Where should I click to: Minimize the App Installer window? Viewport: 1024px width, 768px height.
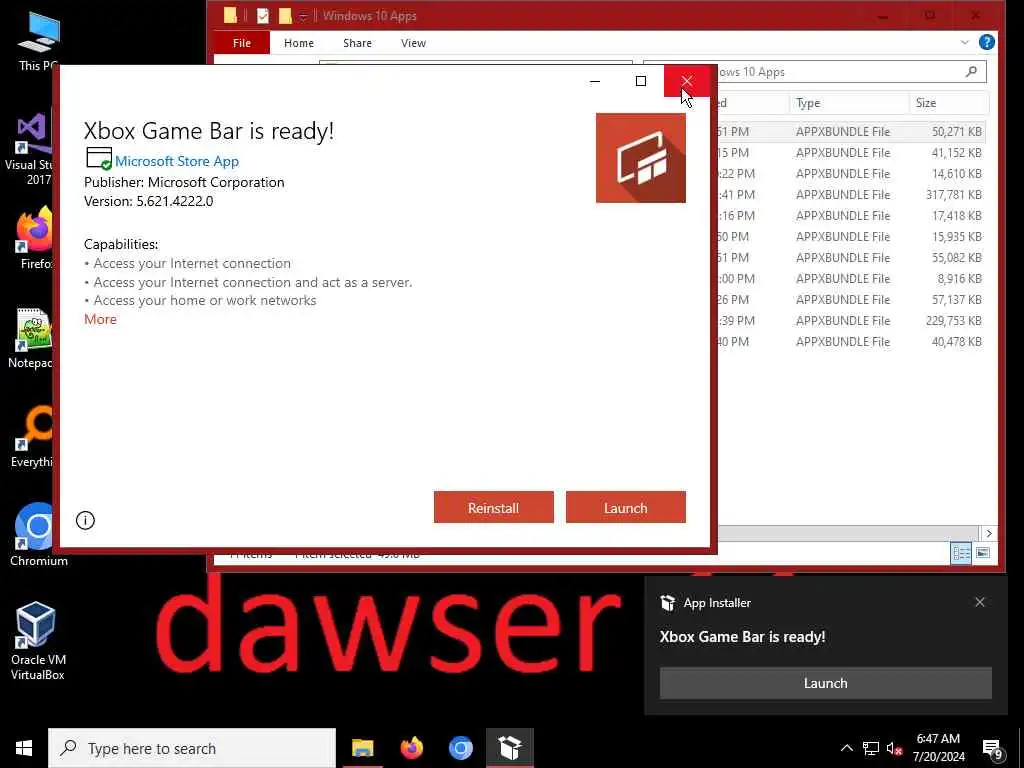[x=595, y=81]
